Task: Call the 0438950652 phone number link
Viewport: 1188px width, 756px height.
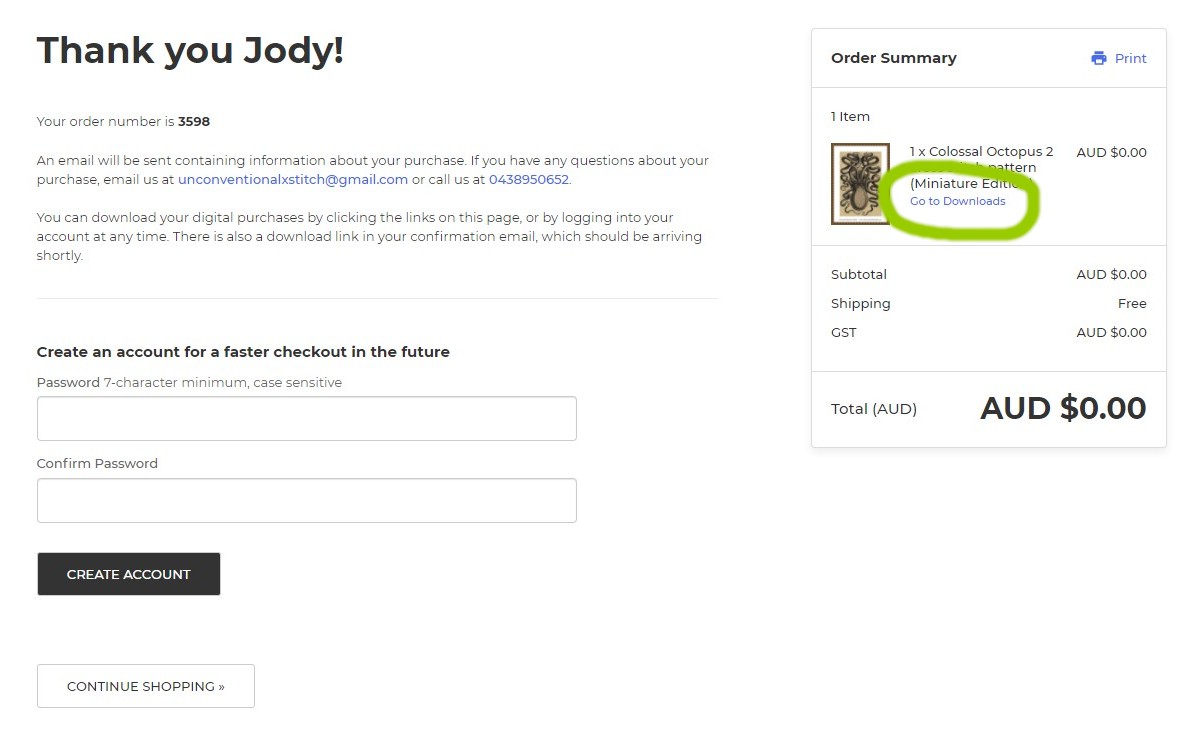Action: (528, 180)
